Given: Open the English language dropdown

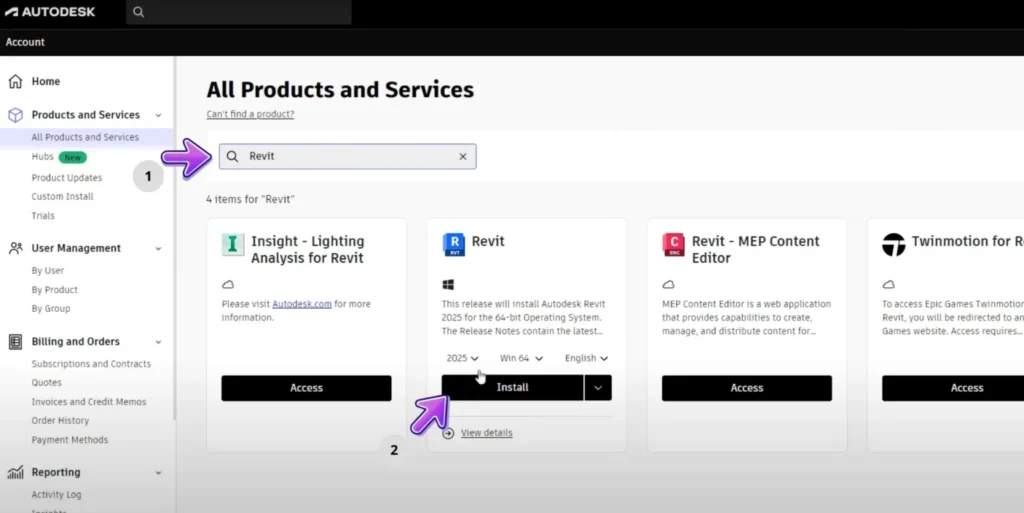Looking at the screenshot, I should click(x=586, y=358).
